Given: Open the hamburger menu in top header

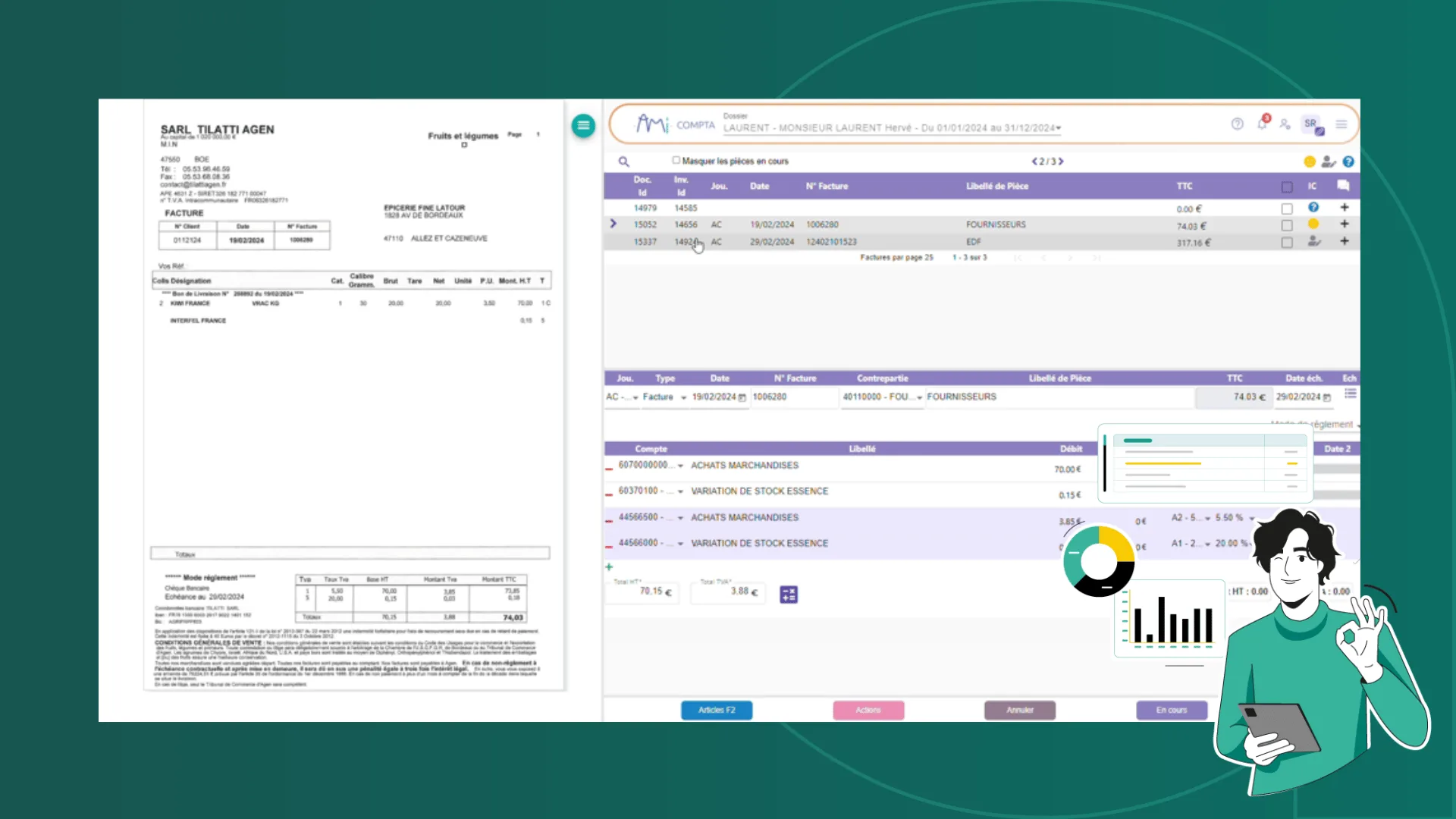Looking at the screenshot, I should point(1341,124).
